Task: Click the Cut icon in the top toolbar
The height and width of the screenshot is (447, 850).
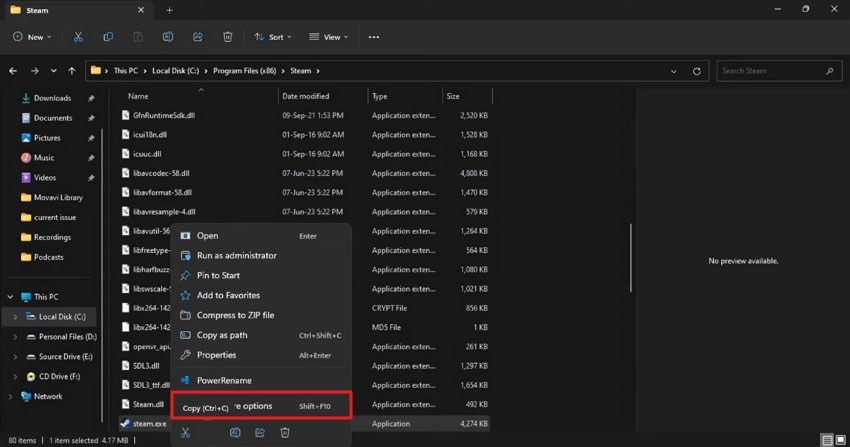Action: (x=78, y=37)
